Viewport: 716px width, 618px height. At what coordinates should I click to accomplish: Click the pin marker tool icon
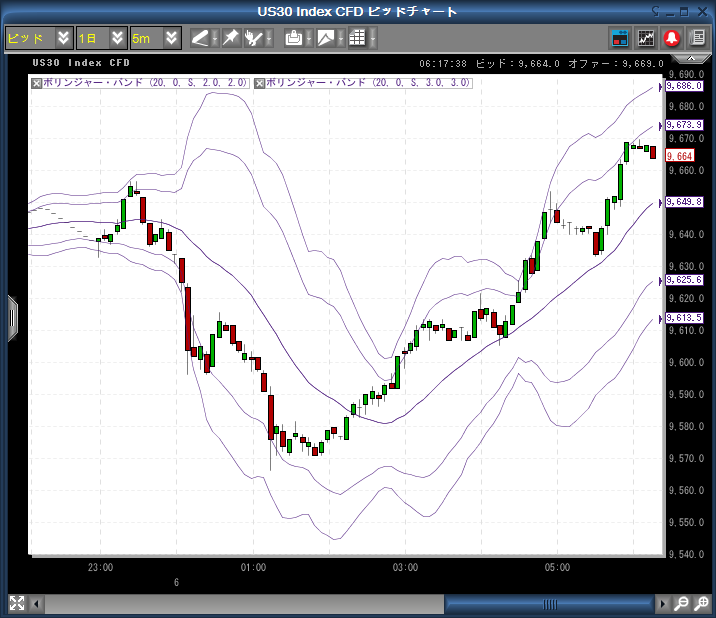point(230,38)
